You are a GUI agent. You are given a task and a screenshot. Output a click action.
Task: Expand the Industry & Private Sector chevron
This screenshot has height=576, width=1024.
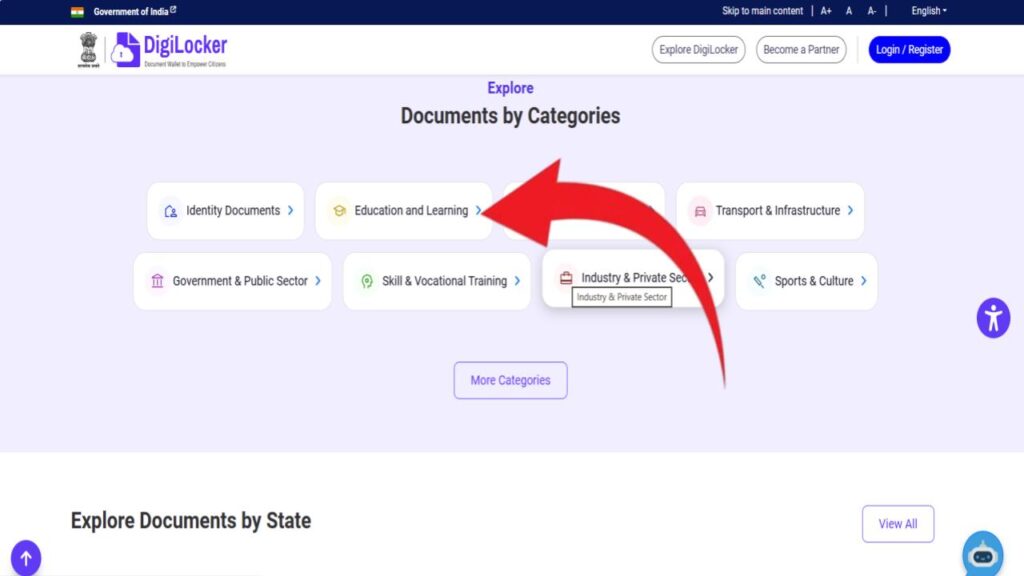click(710, 278)
